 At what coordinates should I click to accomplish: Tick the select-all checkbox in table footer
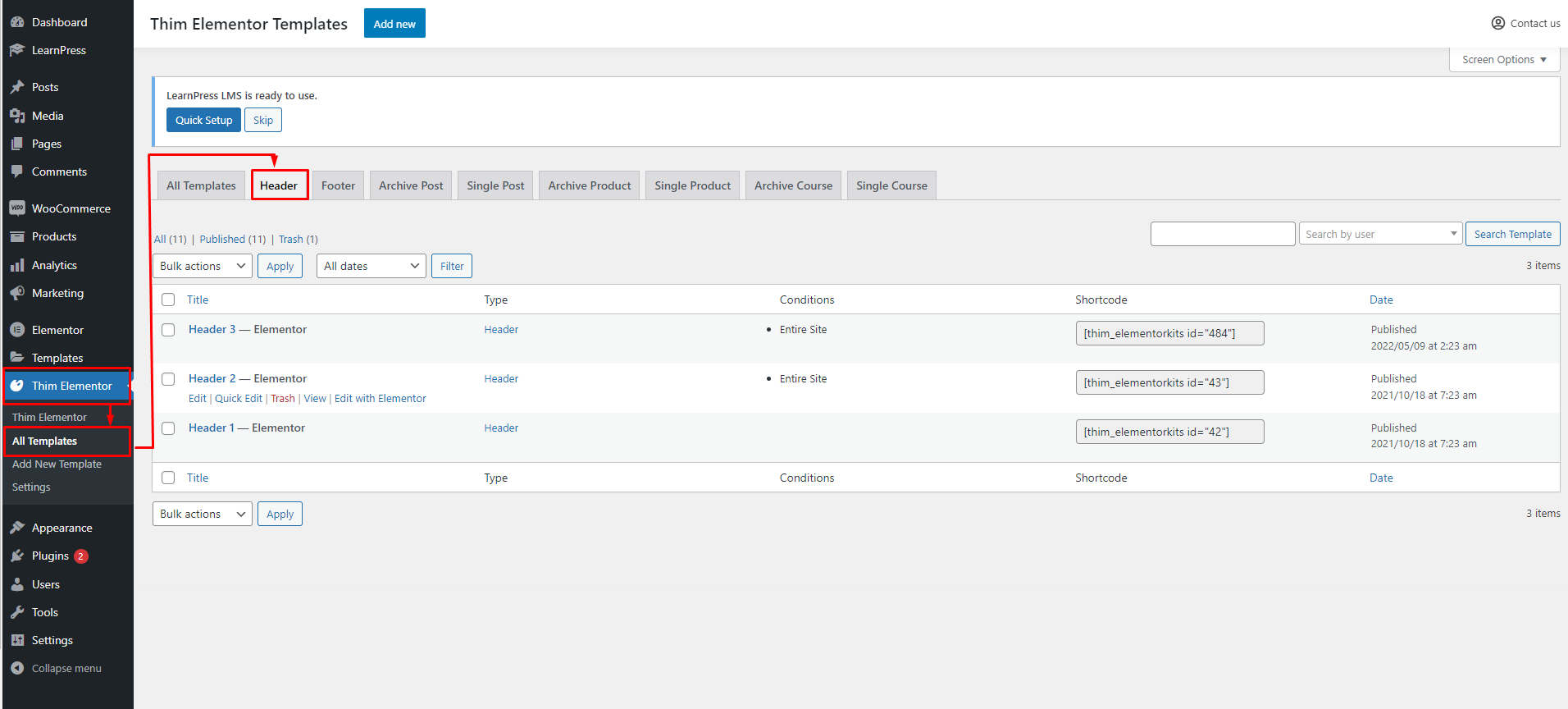click(168, 478)
